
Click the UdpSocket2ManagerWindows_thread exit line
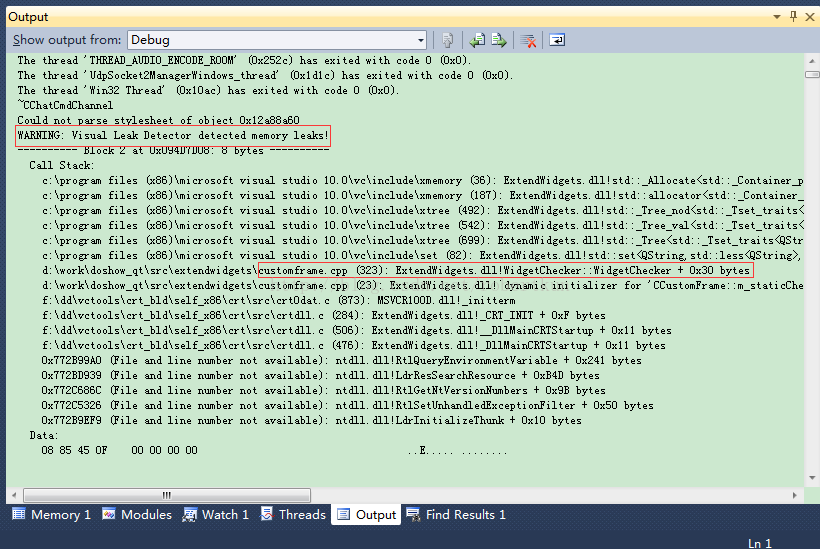coord(265,76)
